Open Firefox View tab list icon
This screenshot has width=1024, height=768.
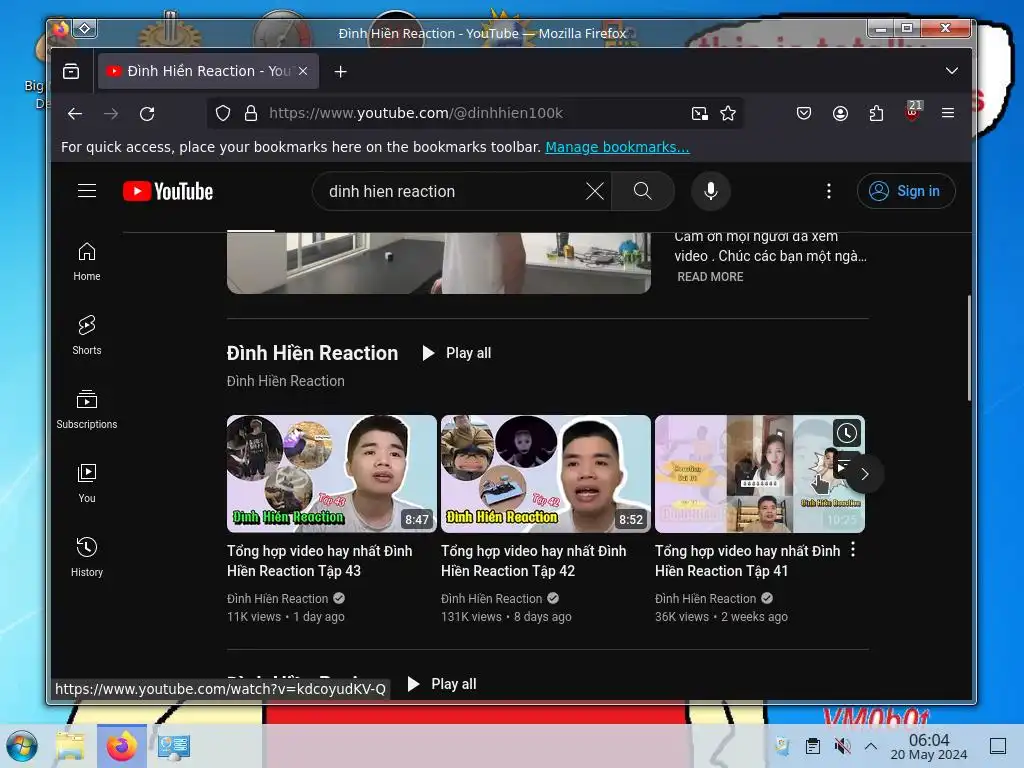click(71, 71)
